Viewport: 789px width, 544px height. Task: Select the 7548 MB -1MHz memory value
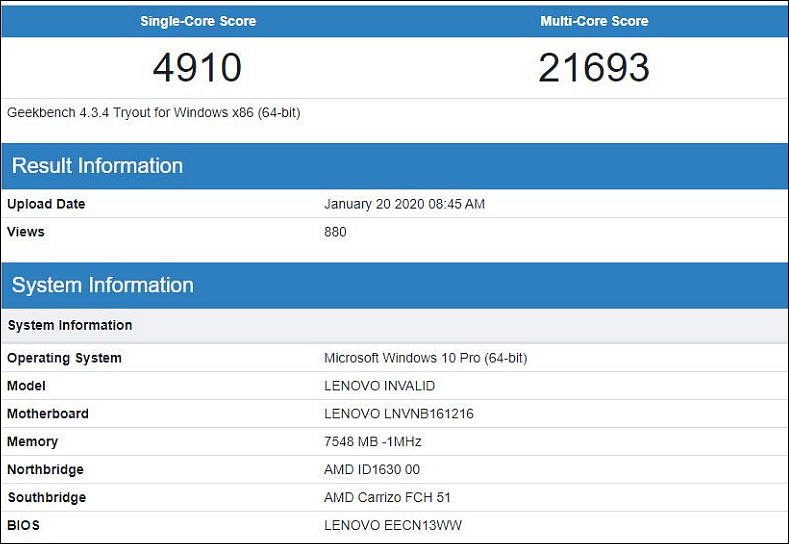[372, 441]
